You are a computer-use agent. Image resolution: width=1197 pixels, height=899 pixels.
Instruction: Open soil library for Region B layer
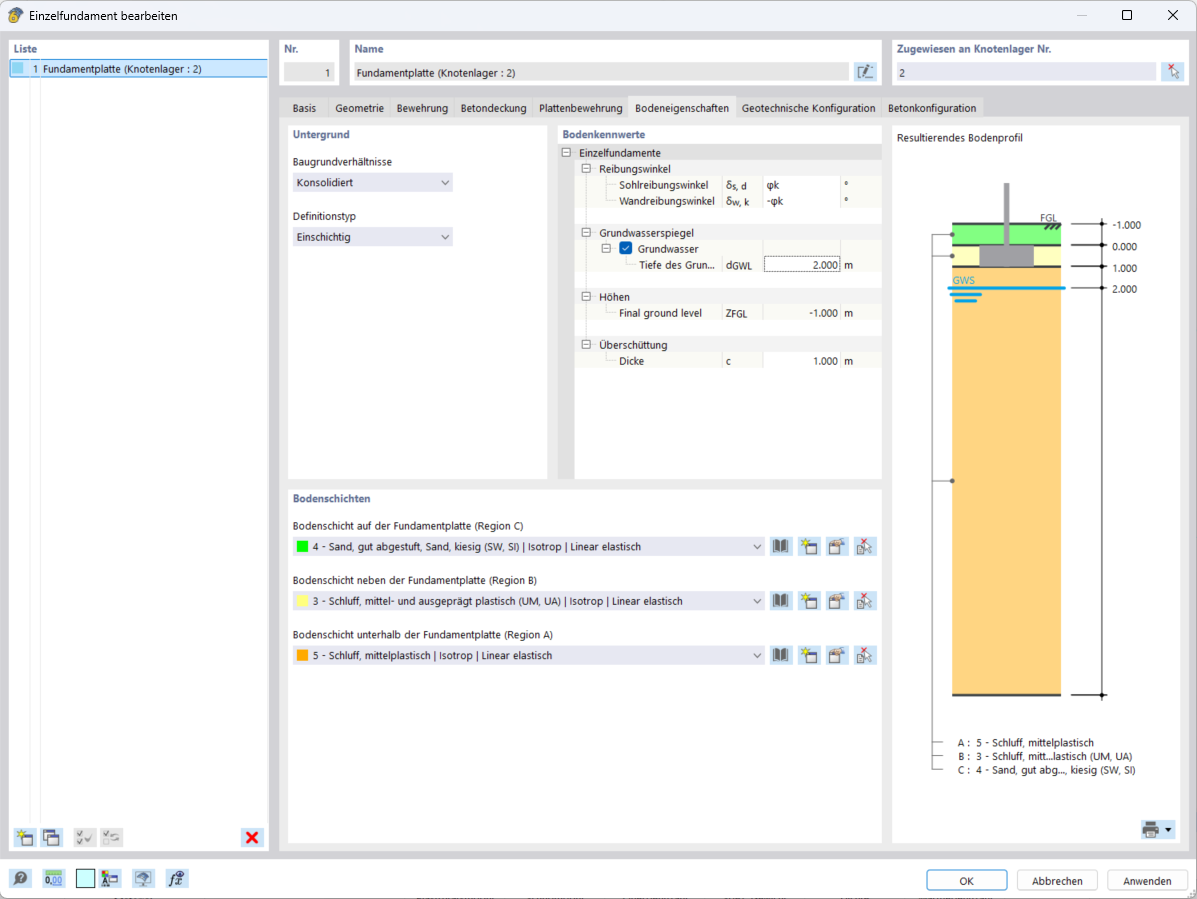tap(780, 601)
